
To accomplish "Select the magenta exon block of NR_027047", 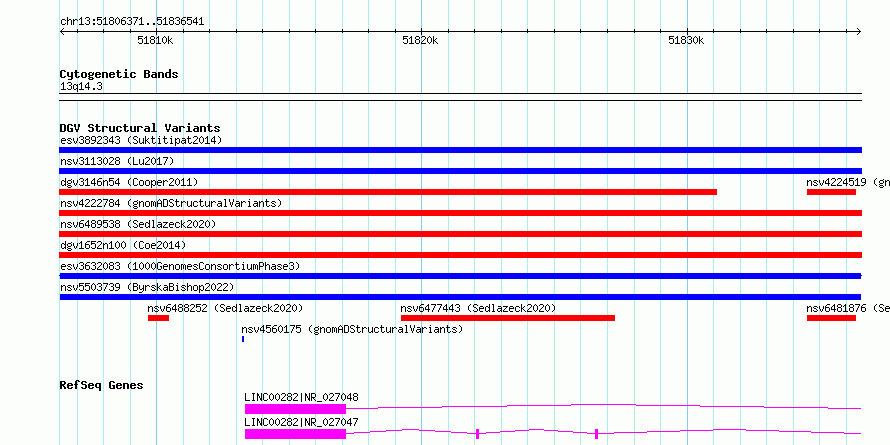I will click(295, 434).
